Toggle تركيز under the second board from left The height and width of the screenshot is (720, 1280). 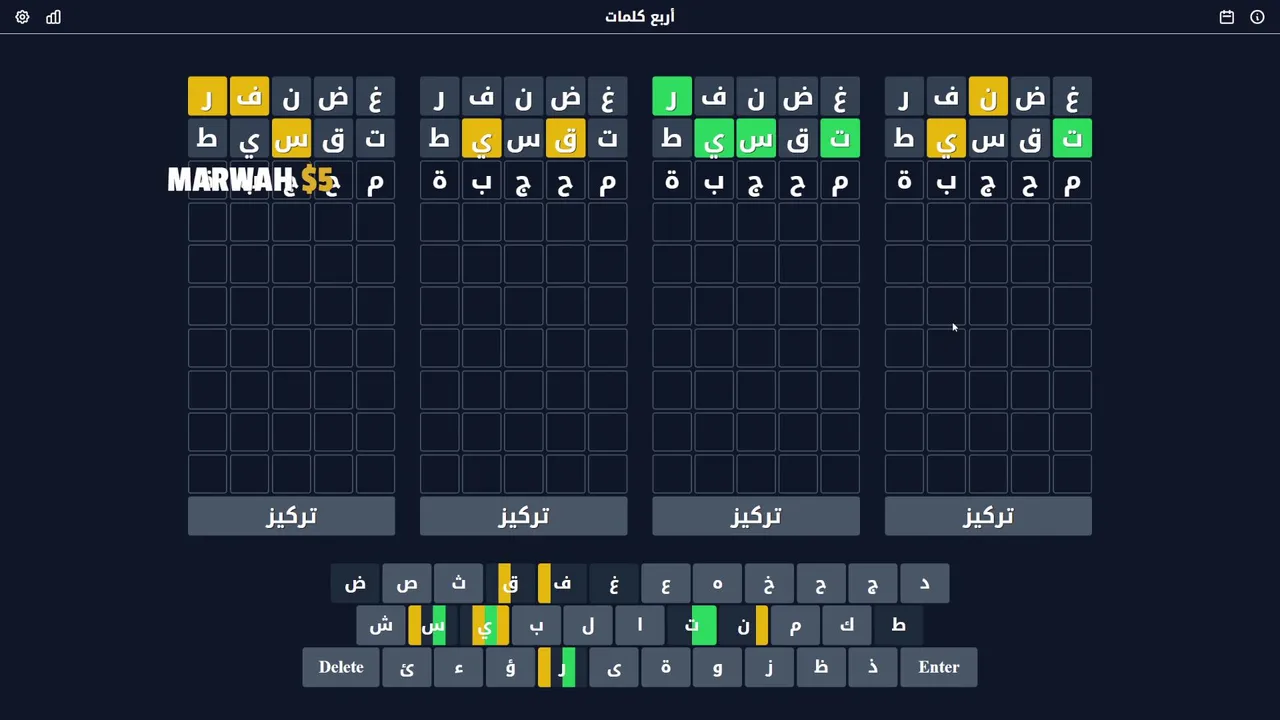[x=523, y=516]
